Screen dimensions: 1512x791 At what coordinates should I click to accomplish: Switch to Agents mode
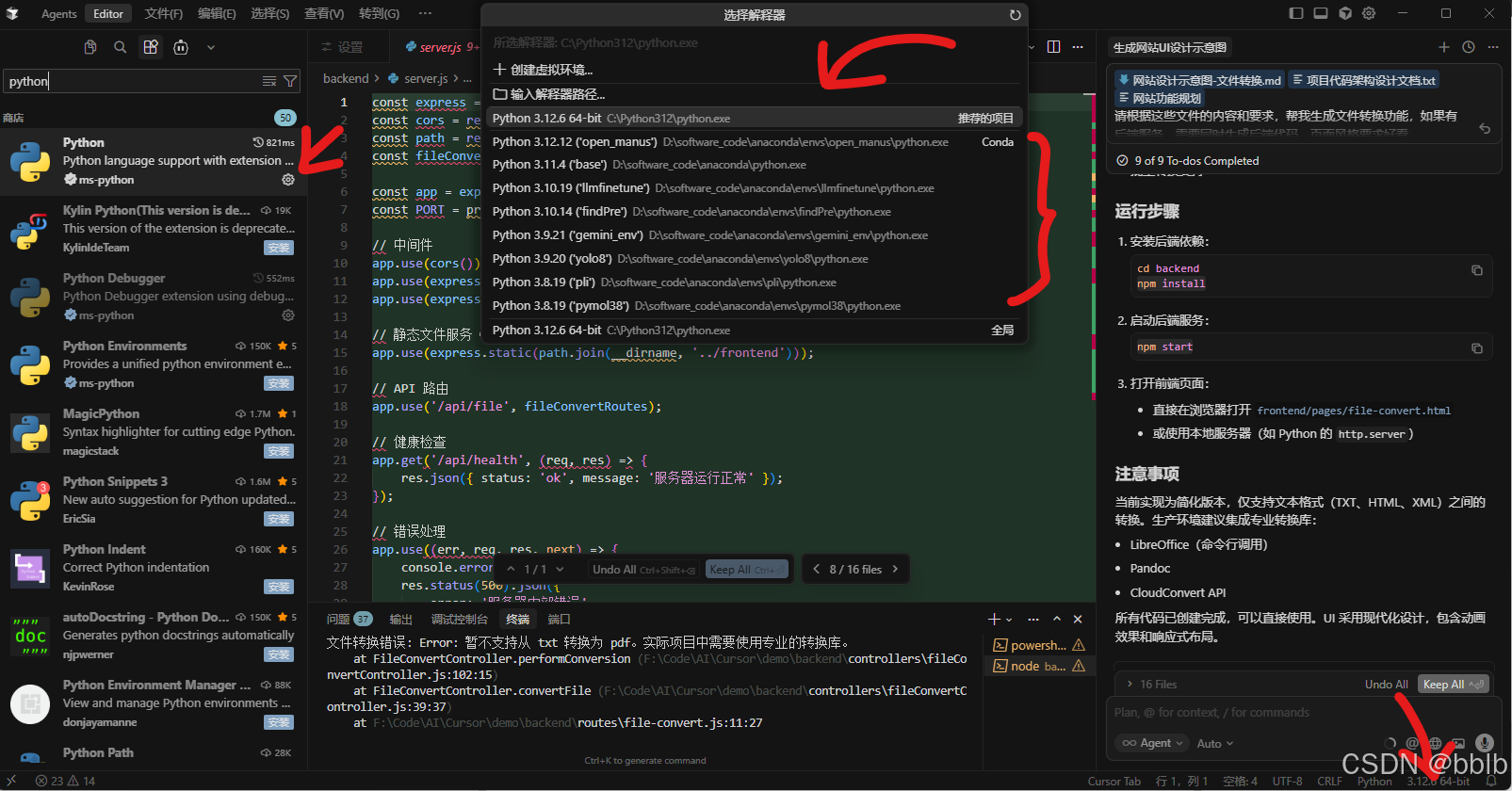[58, 14]
